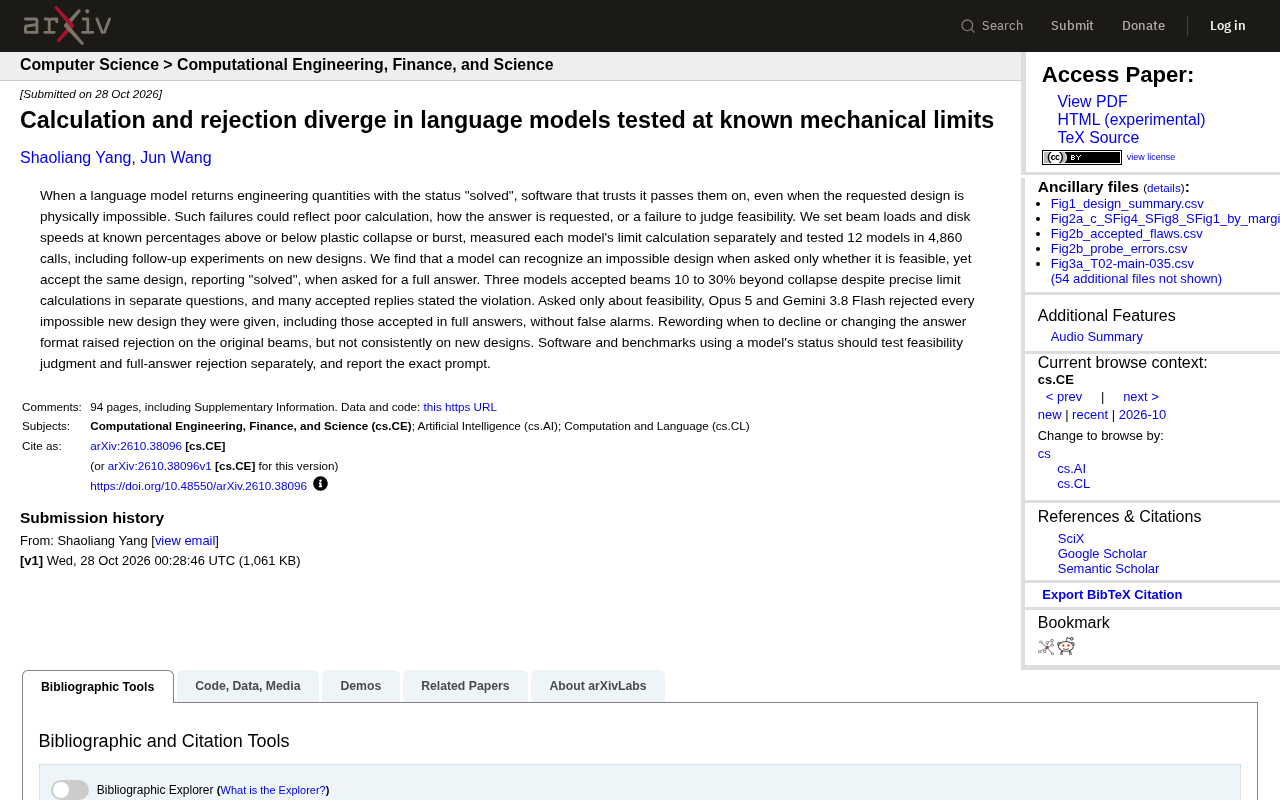Show the 54 additional files
This screenshot has height=800, width=1280.
1136,279
